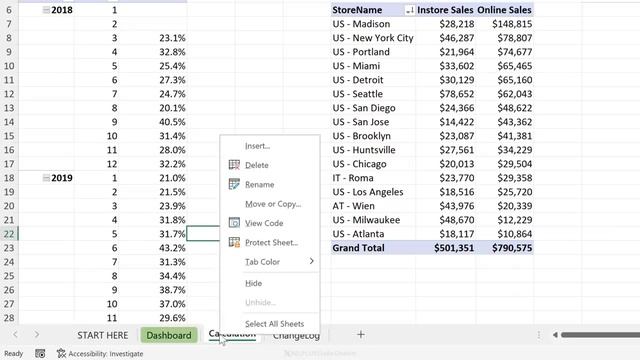Open StoreName sort filter dropdown
The image size is (640, 360).
tap(410, 10)
